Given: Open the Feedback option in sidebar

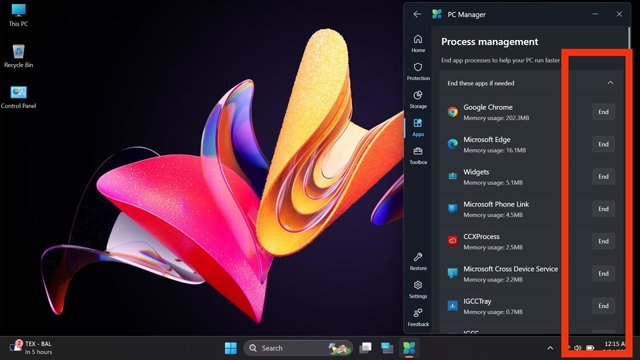Looking at the screenshot, I should pos(418,318).
